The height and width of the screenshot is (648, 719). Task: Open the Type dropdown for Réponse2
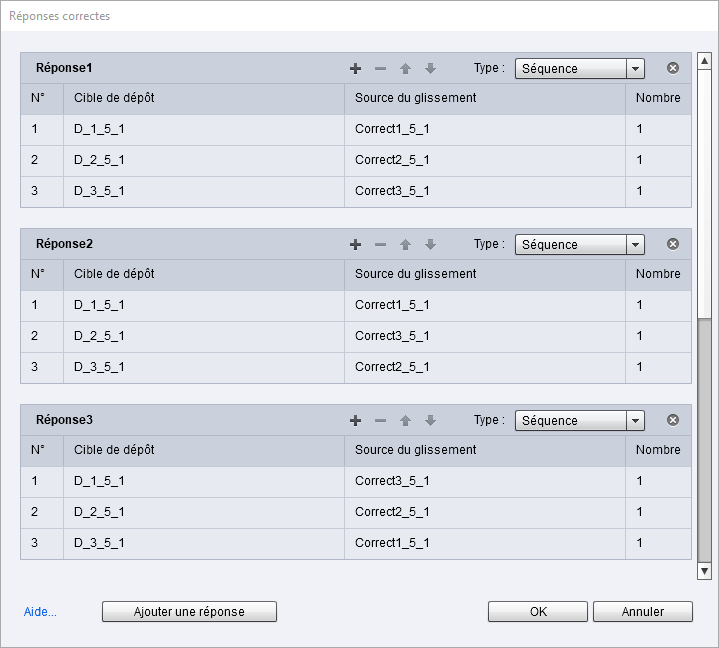(x=635, y=245)
